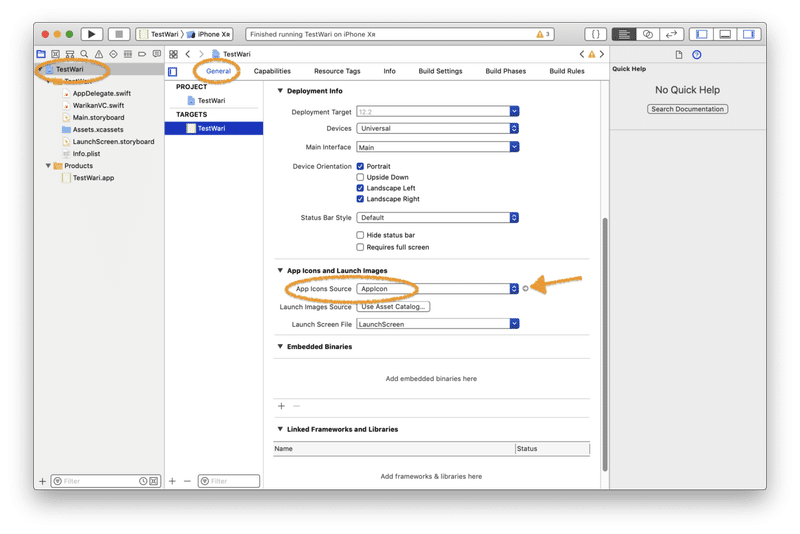The image size is (800, 534).
Task: Uncheck Landscape Right orientation
Action: [x=360, y=199]
